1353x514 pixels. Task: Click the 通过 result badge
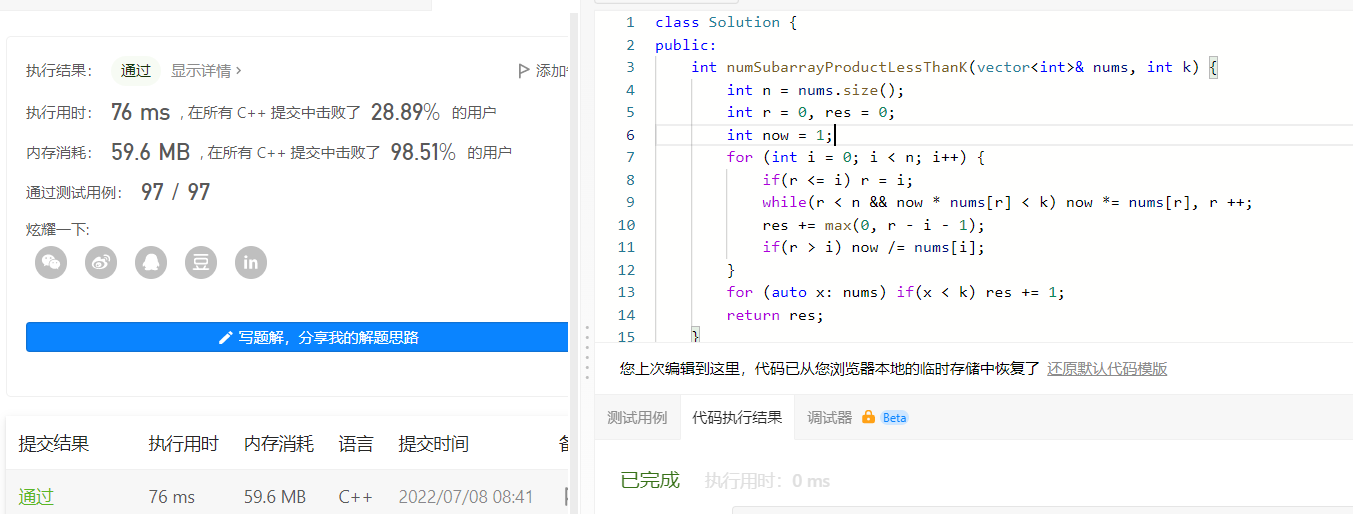tap(136, 71)
